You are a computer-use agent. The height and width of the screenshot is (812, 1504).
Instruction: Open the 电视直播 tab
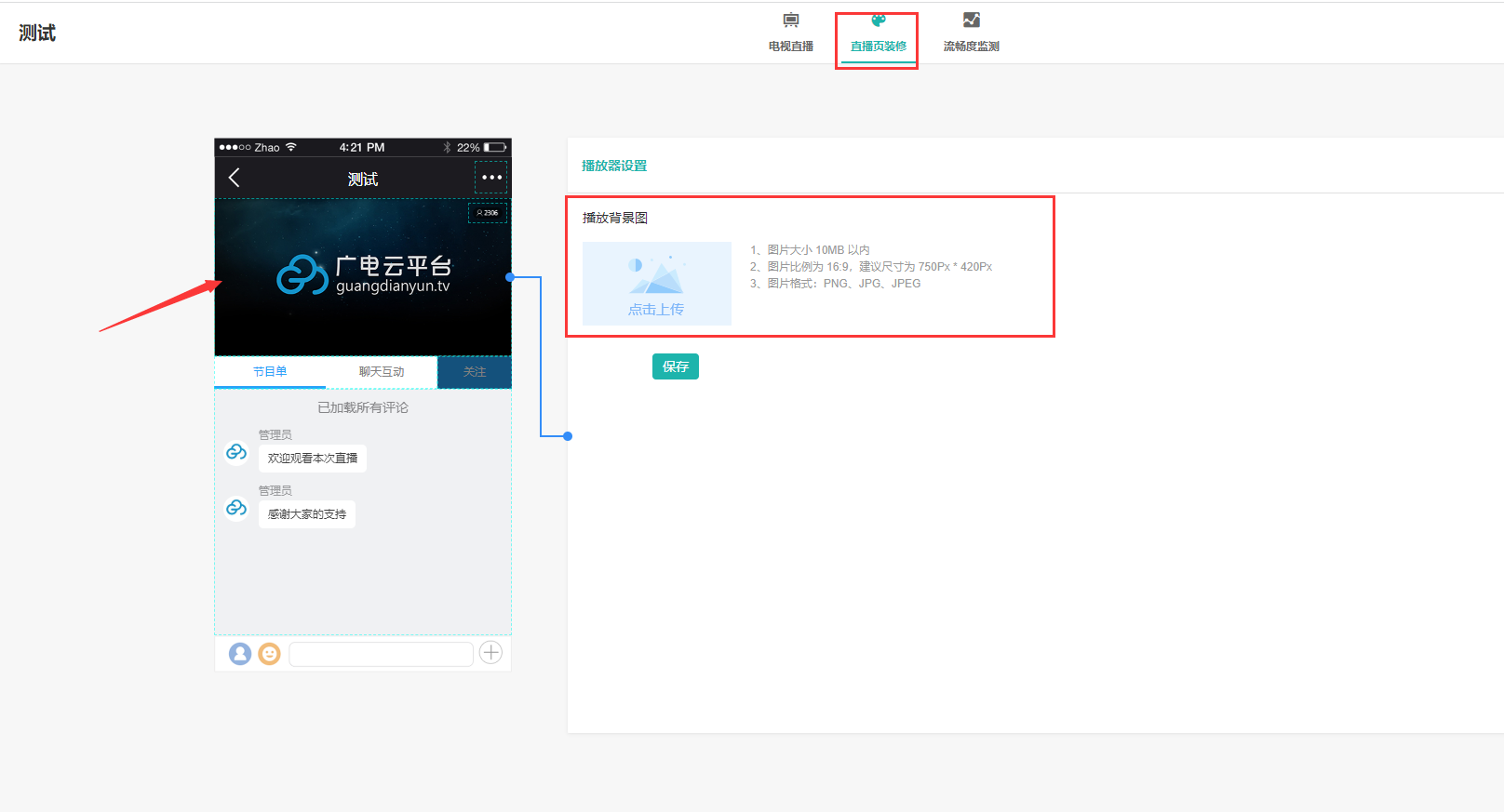point(791,33)
